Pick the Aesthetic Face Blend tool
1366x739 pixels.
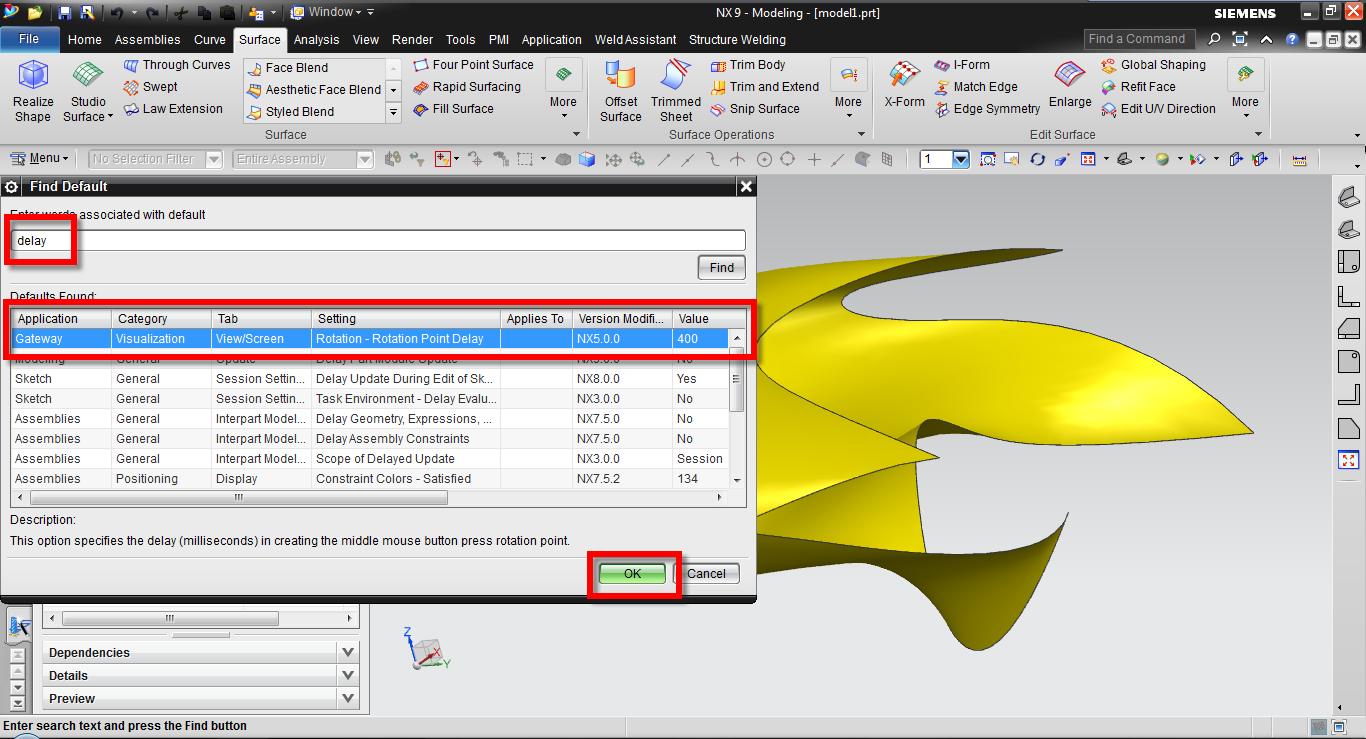coord(313,90)
